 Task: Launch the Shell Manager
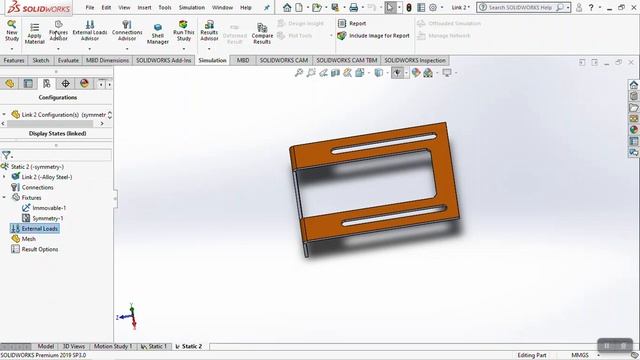158,33
